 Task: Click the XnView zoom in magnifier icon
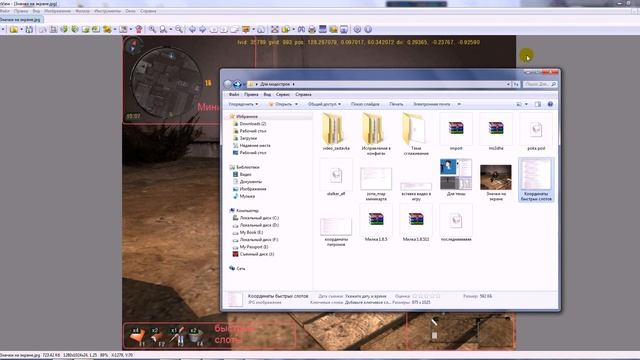152,29
